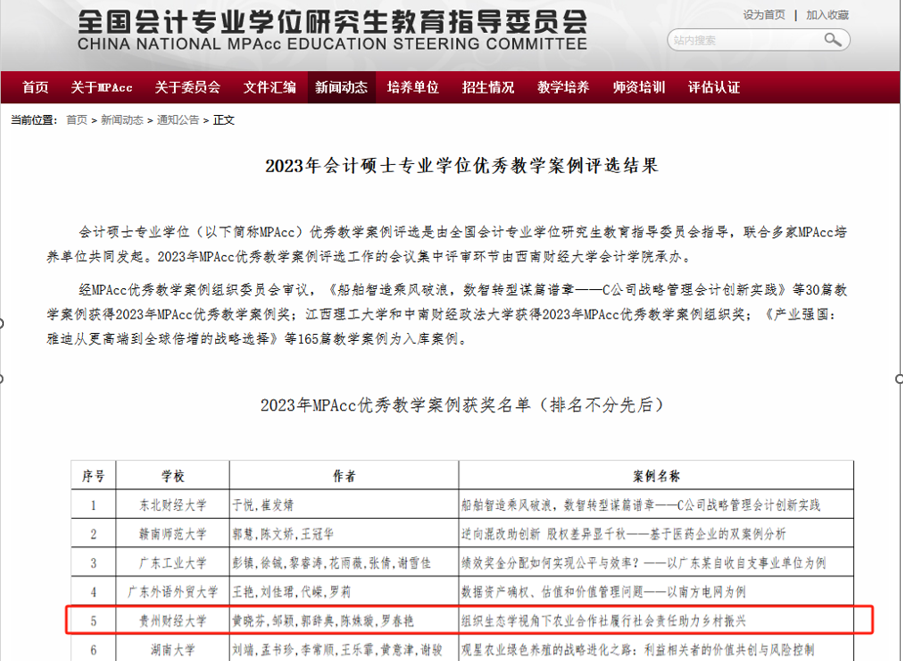Viewport: 903px width, 661px height.
Task: Open the 教学培养 navigation item
Action: click(x=563, y=88)
